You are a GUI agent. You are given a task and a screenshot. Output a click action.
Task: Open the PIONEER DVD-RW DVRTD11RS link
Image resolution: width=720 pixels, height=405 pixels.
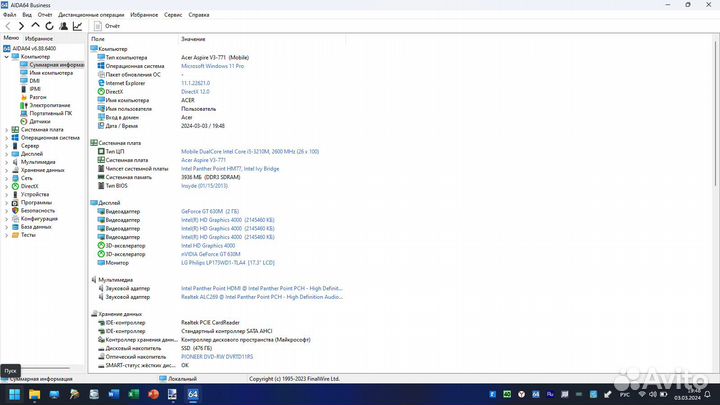click(217, 357)
